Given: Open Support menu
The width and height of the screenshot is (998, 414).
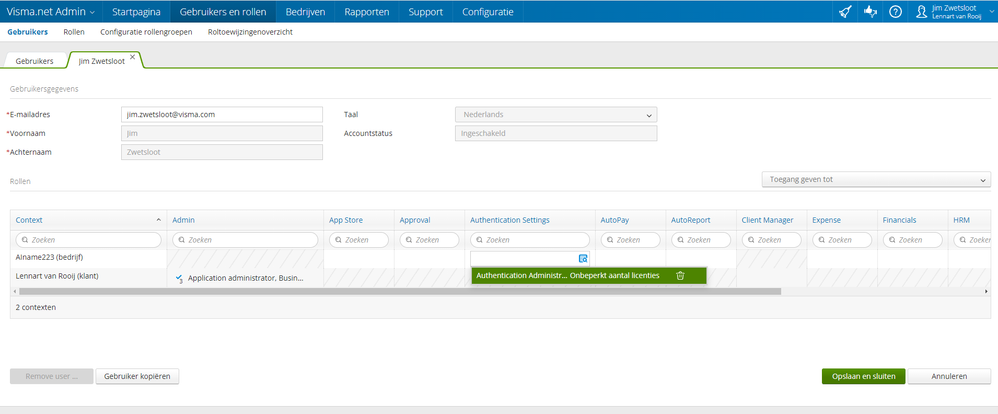Looking at the screenshot, I should tap(426, 11).
